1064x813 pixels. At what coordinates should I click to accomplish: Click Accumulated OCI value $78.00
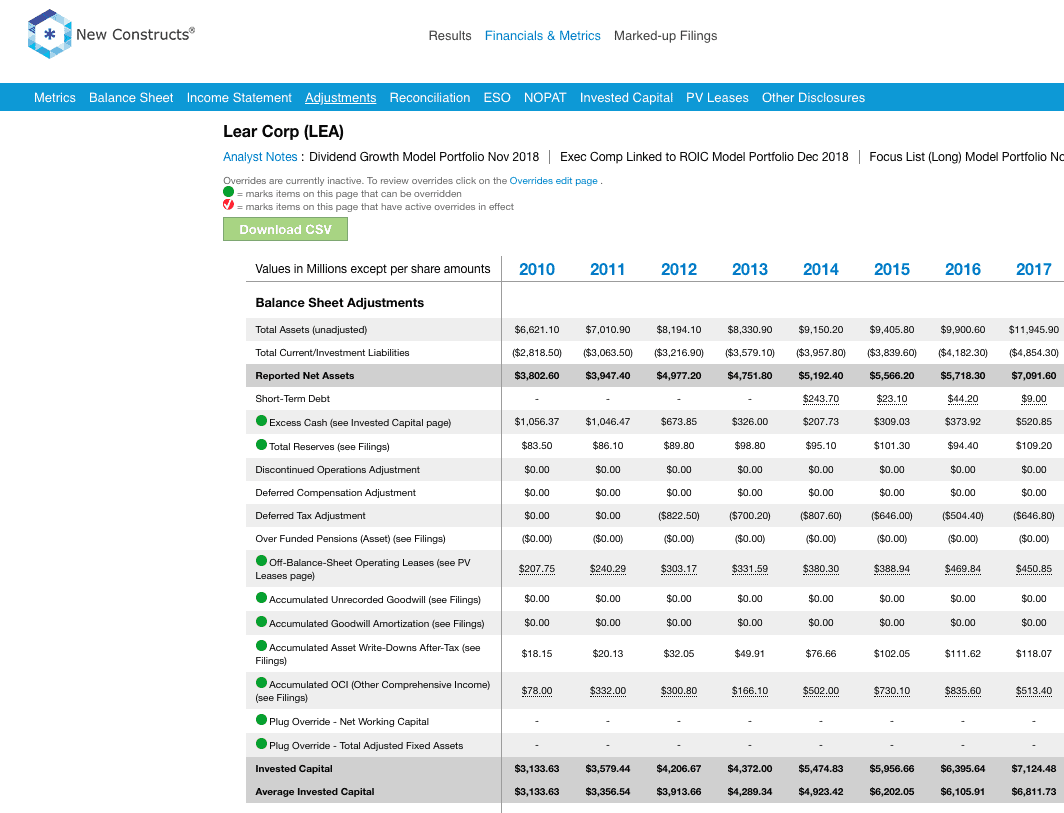[x=537, y=691]
